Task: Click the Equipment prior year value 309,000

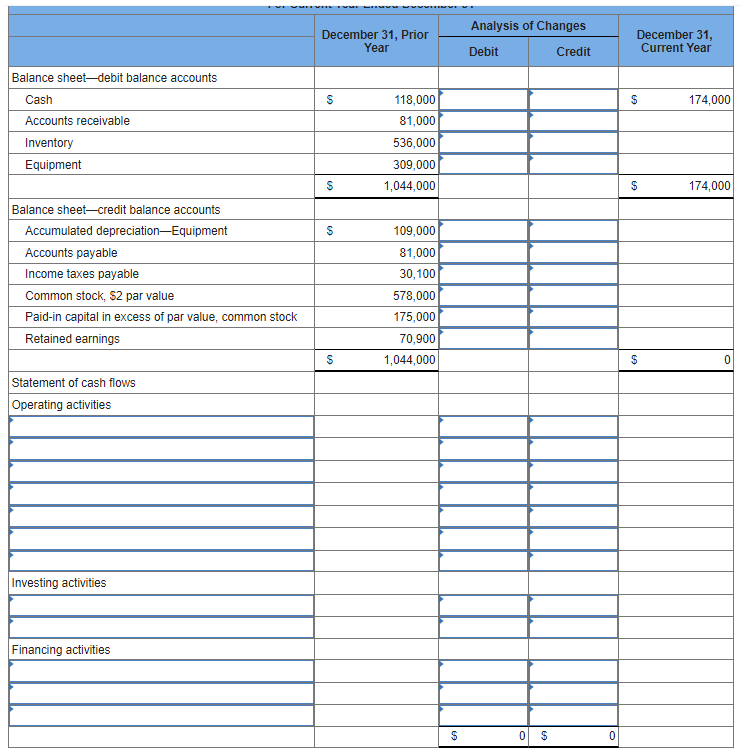Action: click(x=414, y=164)
